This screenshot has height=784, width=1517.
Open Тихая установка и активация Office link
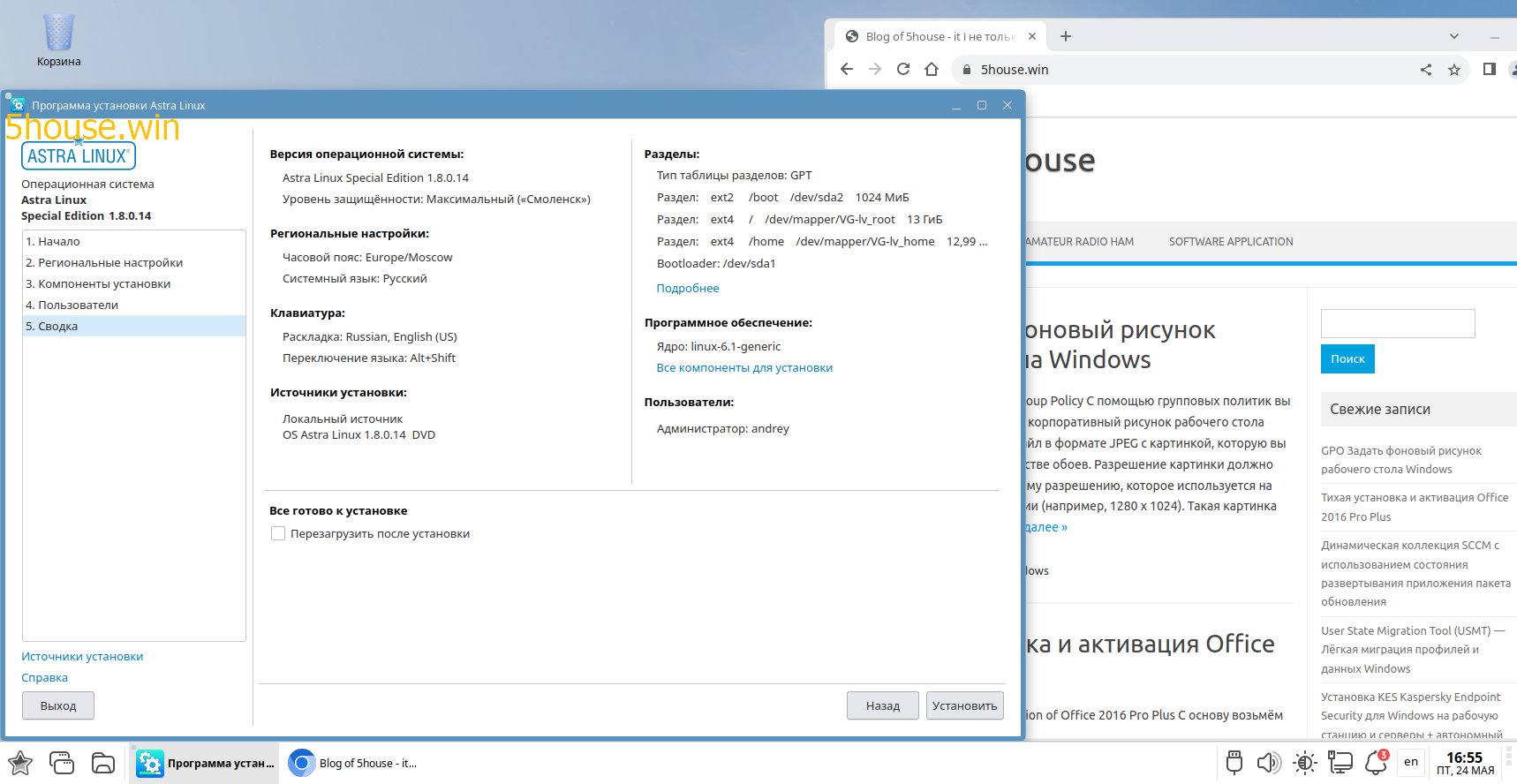click(1415, 507)
